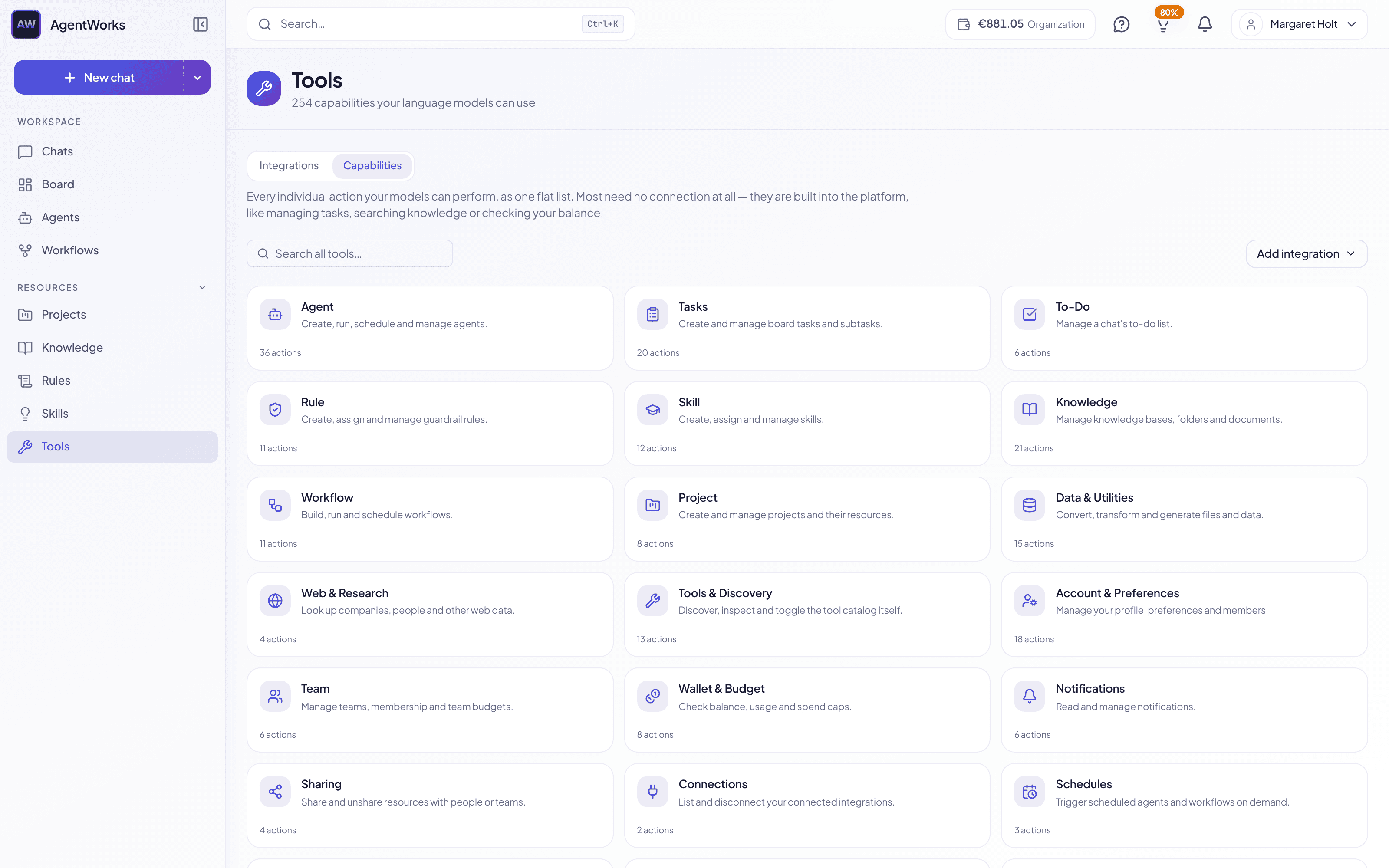Click the AgentWorks AW logo

click(26, 24)
